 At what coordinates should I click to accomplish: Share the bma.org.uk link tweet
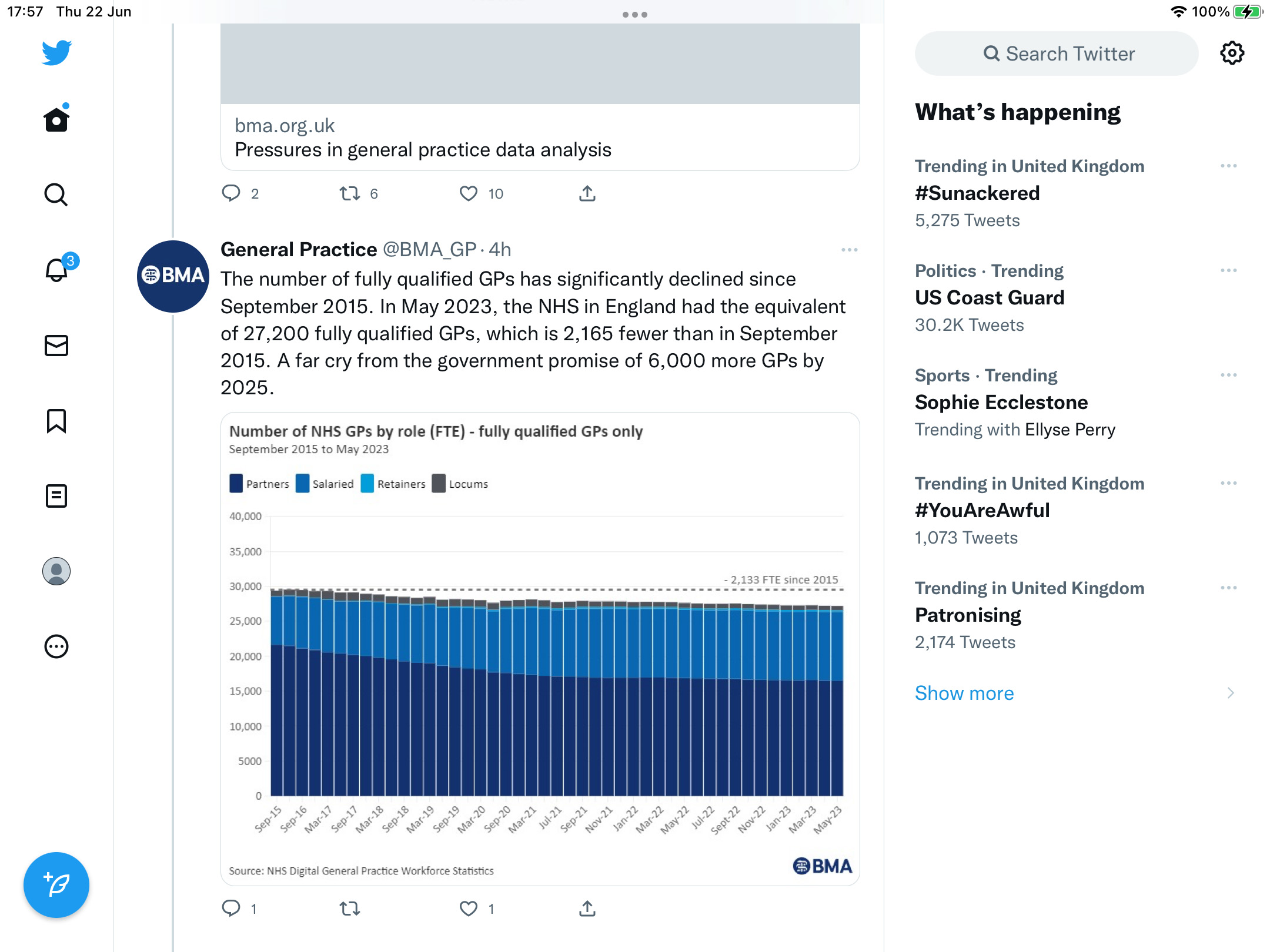pyautogui.click(x=587, y=193)
